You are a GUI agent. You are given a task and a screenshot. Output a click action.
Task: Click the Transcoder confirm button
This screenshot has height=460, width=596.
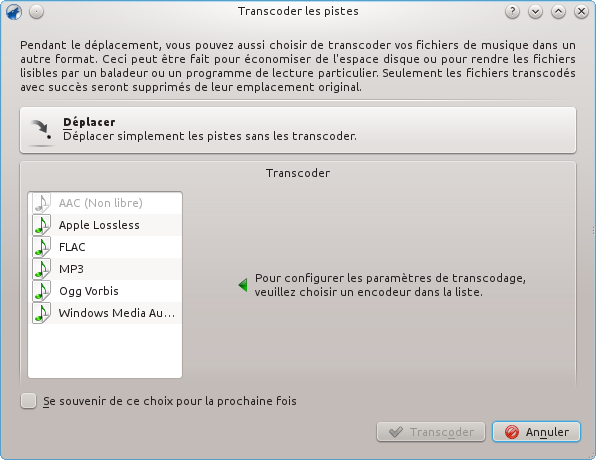point(431,432)
